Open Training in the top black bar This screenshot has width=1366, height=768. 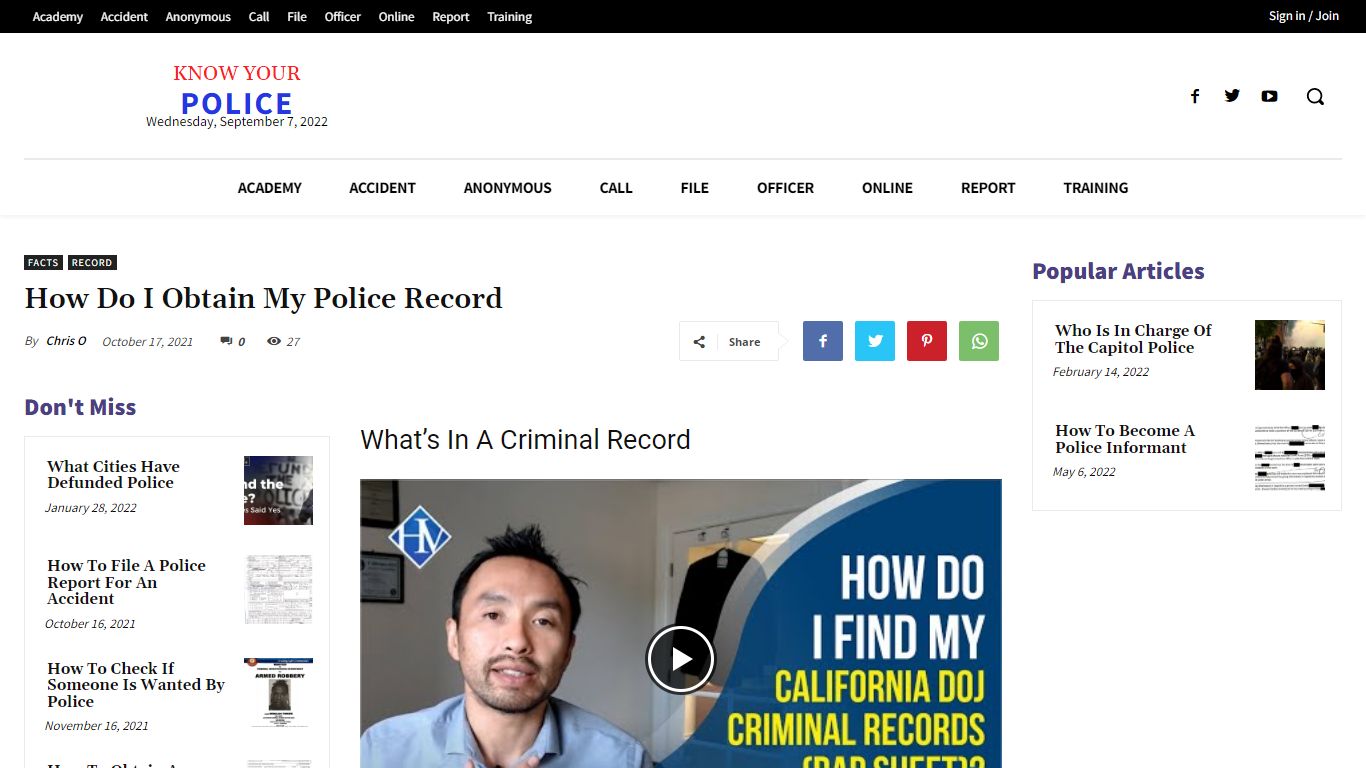click(x=510, y=17)
